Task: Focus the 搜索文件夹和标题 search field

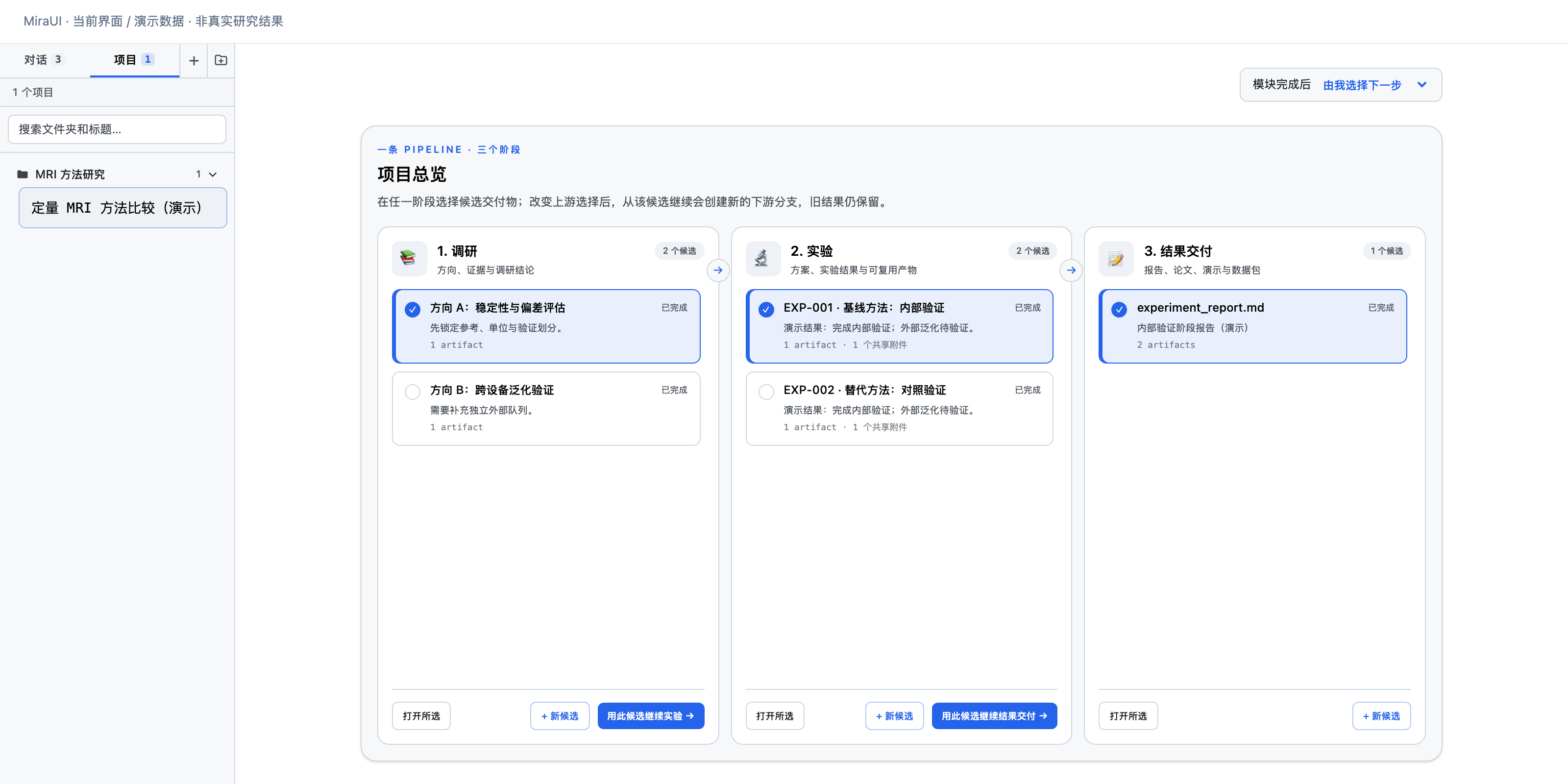Action: [117, 129]
